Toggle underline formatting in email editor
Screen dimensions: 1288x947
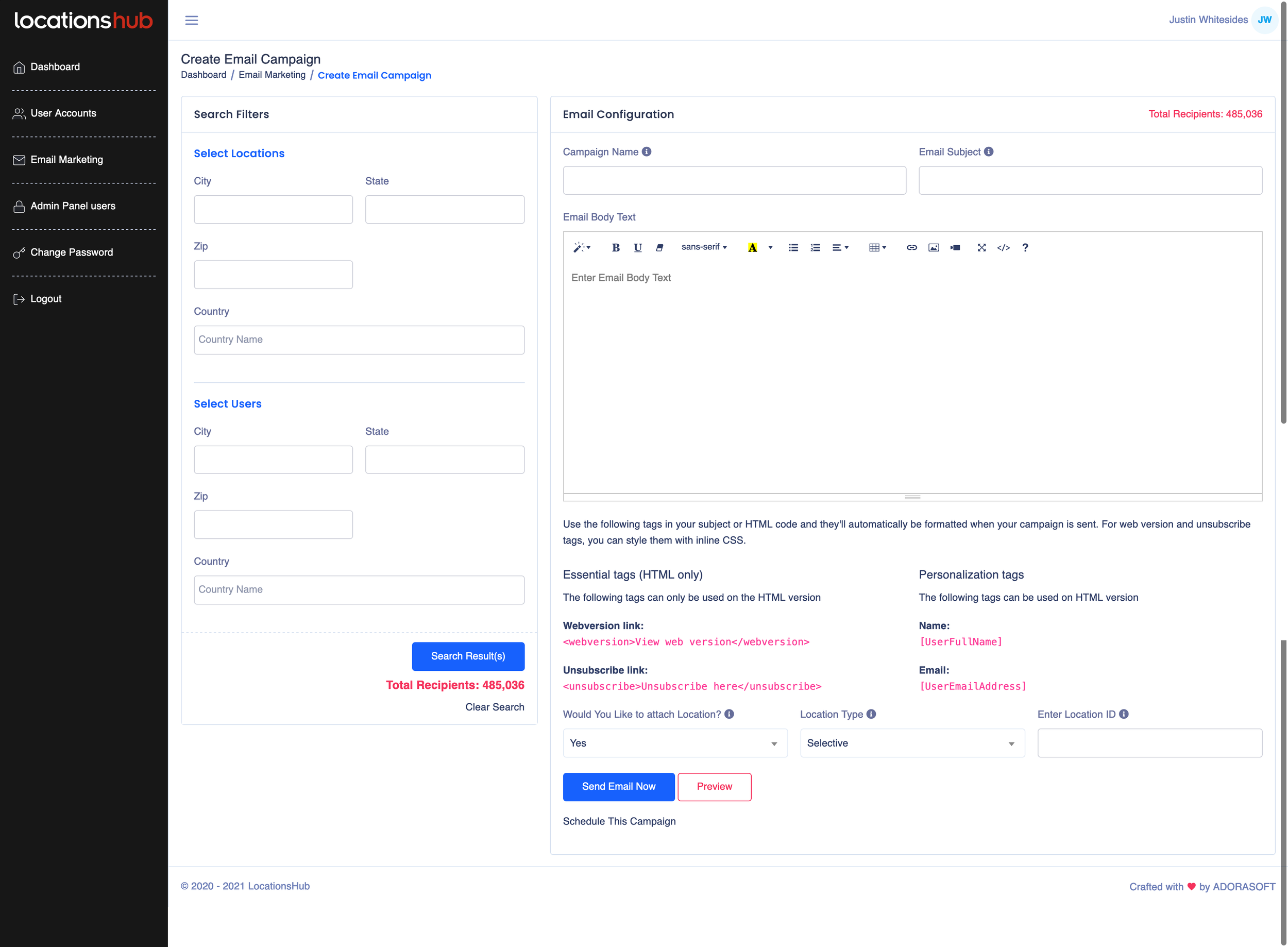(637, 248)
